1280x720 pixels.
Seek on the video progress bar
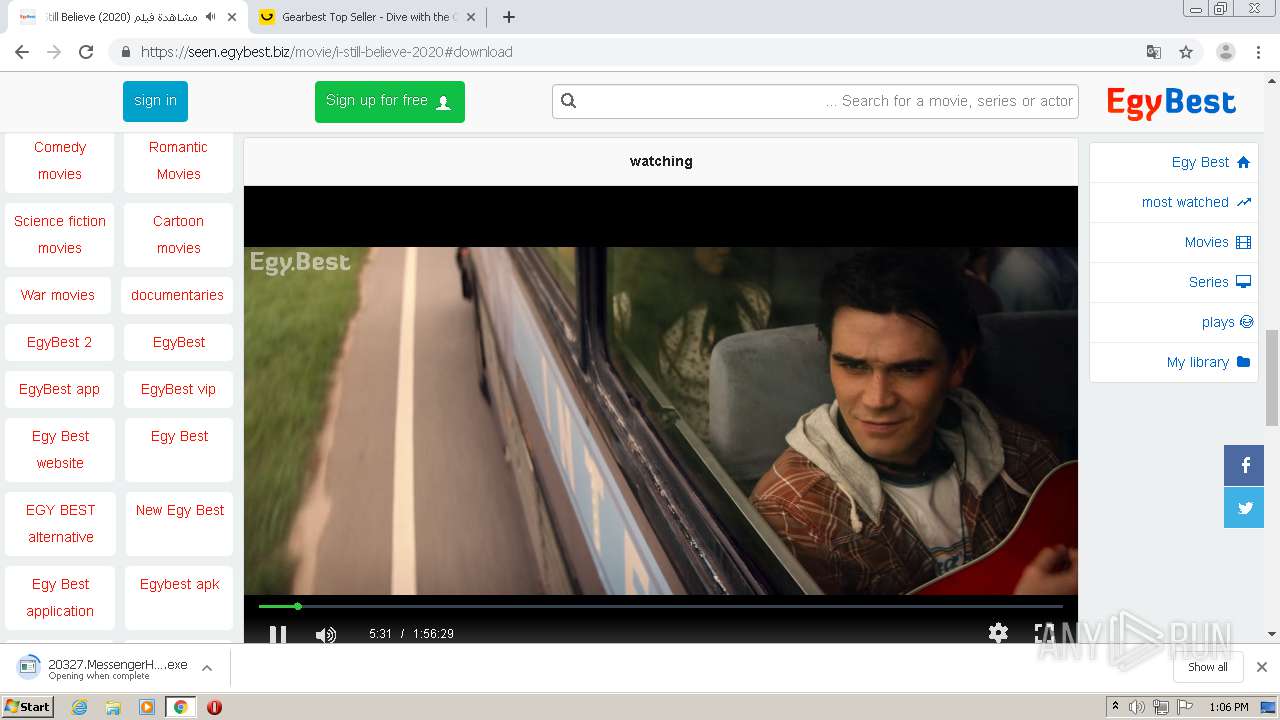pyautogui.click(x=660, y=606)
